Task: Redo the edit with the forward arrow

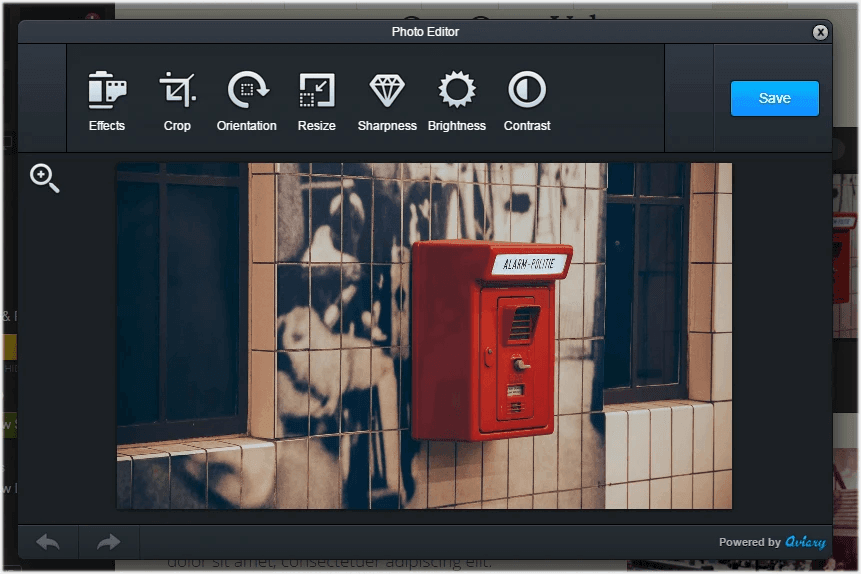Action: pyautogui.click(x=109, y=543)
